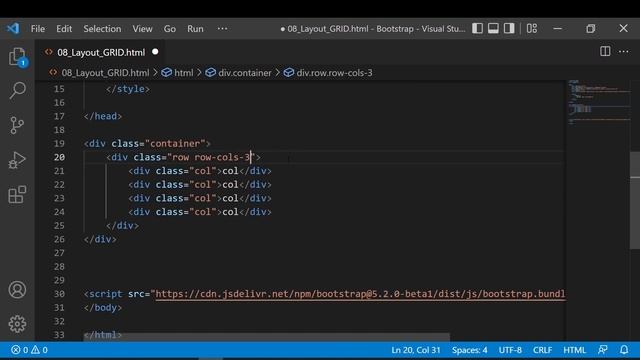
Task: Open the Extensions view
Action: (17, 194)
